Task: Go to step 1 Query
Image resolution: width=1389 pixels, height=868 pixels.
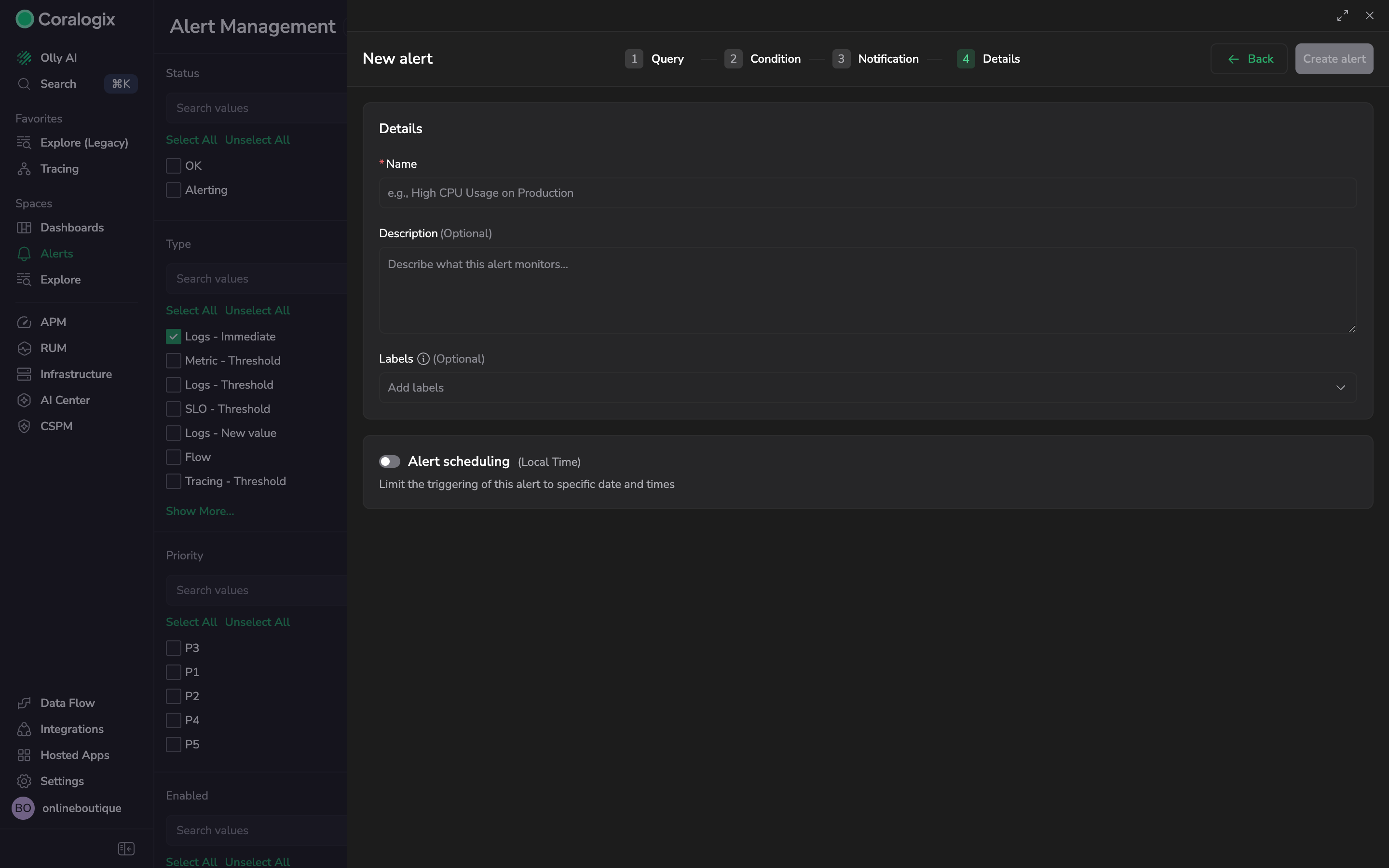Action: click(654, 58)
